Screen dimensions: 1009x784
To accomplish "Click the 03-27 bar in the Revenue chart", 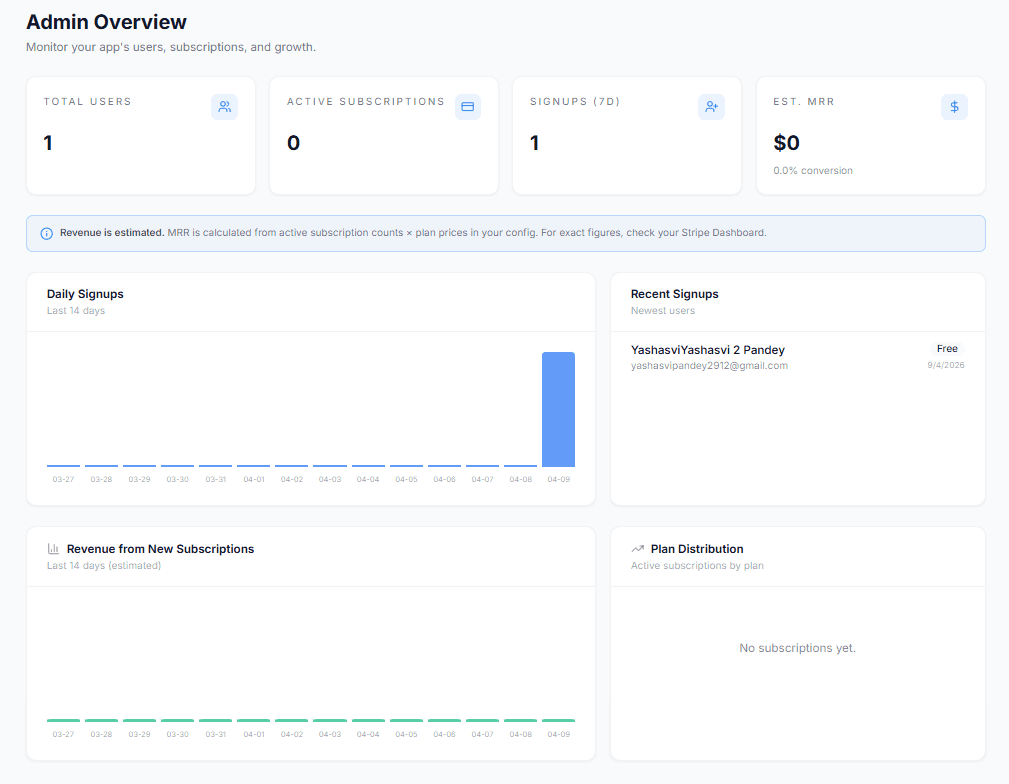I will click(63, 720).
